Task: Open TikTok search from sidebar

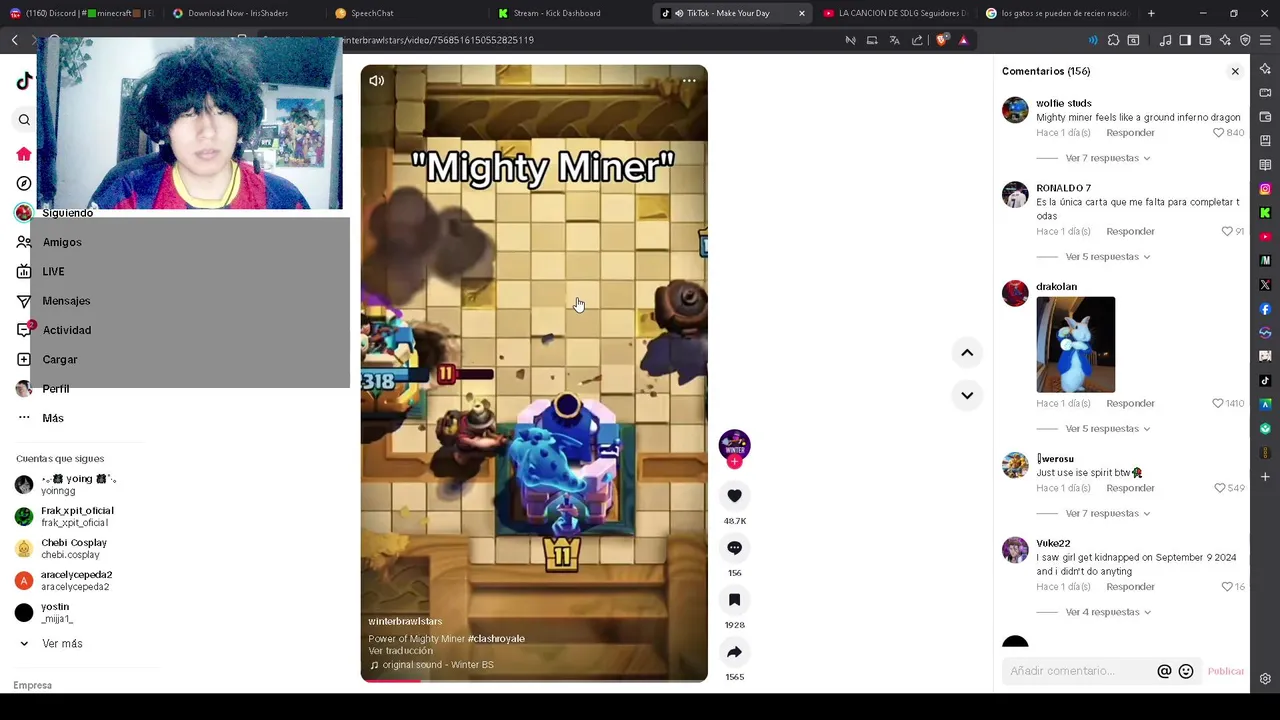Action: coord(24,120)
